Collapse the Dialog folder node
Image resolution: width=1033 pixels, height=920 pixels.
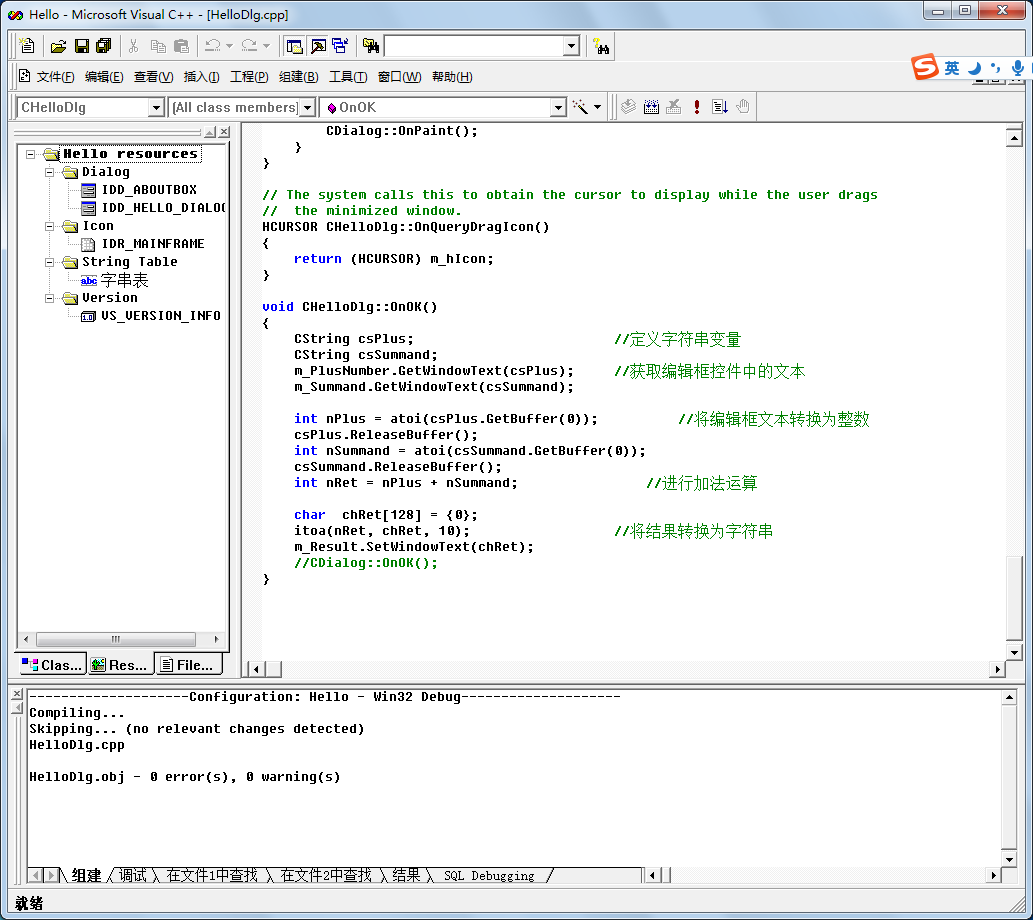[x=49, y=172]
